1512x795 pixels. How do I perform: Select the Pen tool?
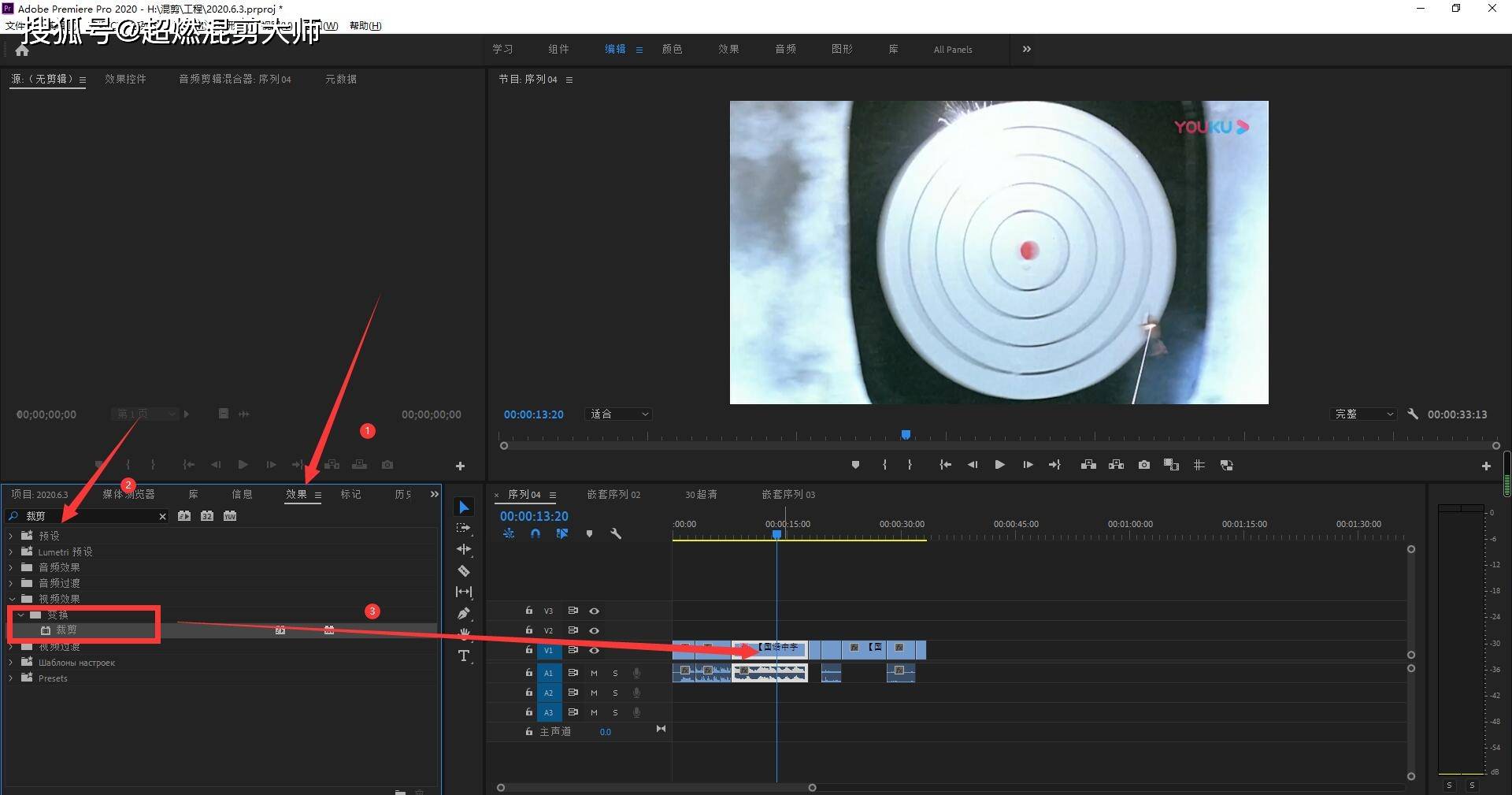click(464, 613)
